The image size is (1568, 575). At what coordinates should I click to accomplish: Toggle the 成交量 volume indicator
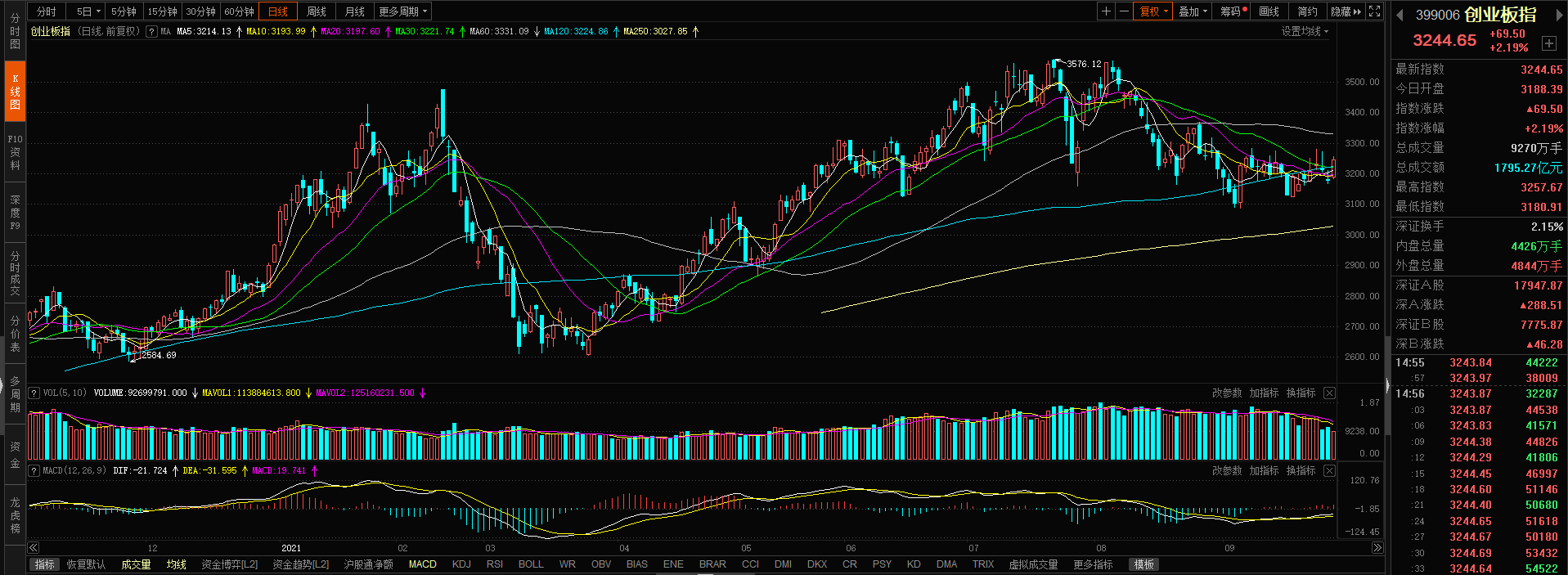pyautogui.click(x=136, y=564)
